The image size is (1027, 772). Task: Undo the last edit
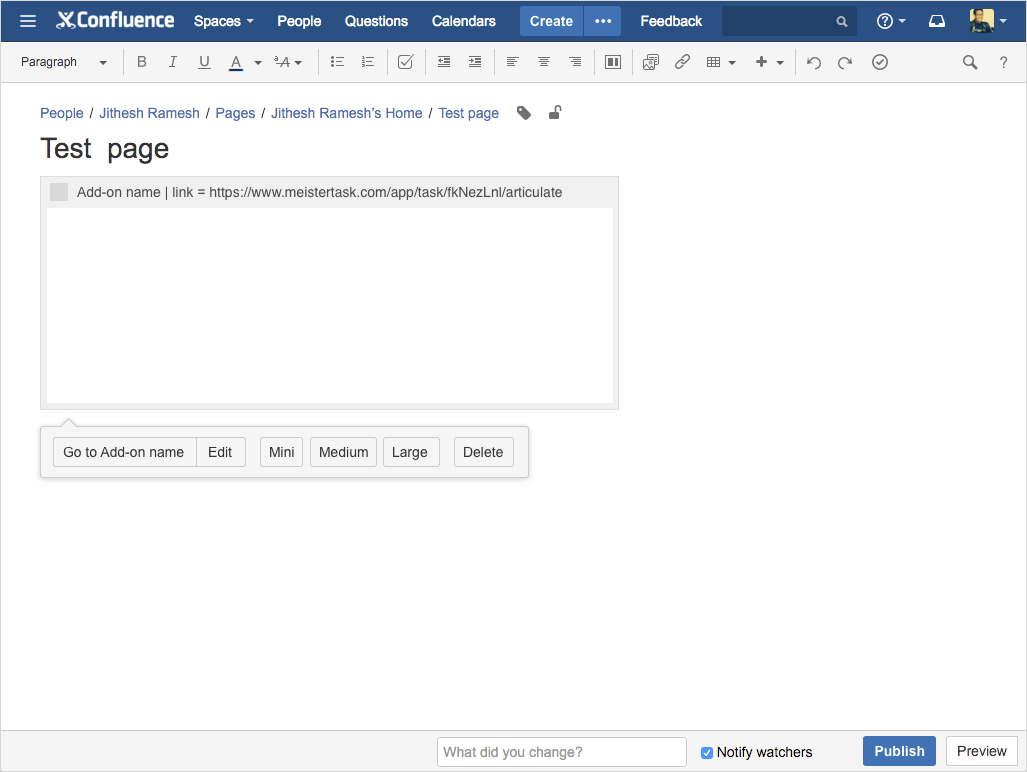coord(814,62)
